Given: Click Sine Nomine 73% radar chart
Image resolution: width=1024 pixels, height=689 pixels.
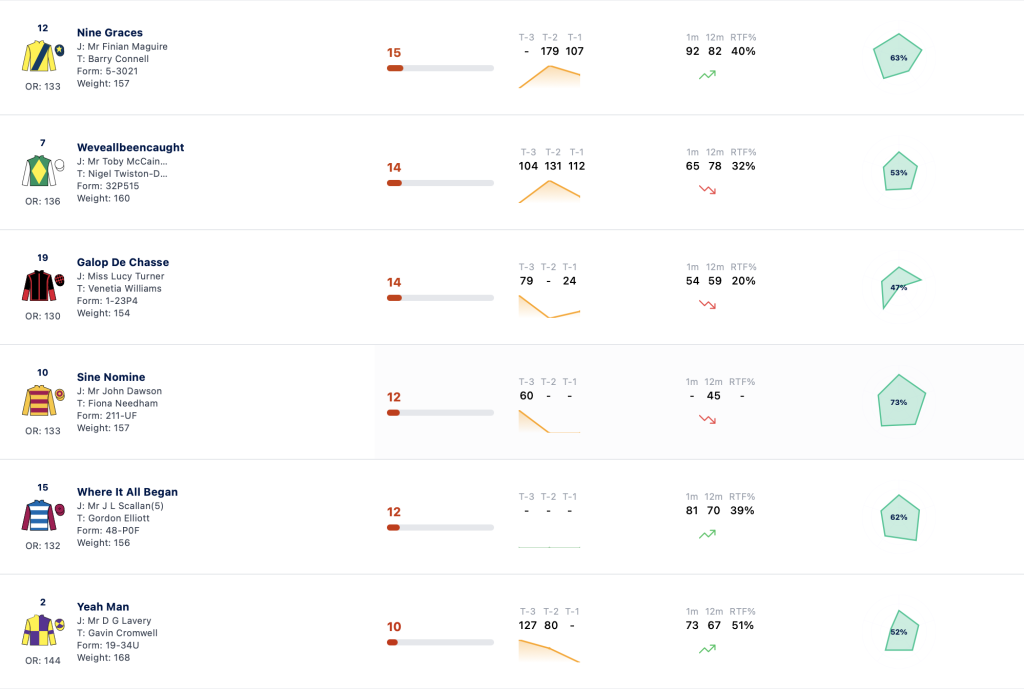Looking at the screenshot, I should [901, 400].
